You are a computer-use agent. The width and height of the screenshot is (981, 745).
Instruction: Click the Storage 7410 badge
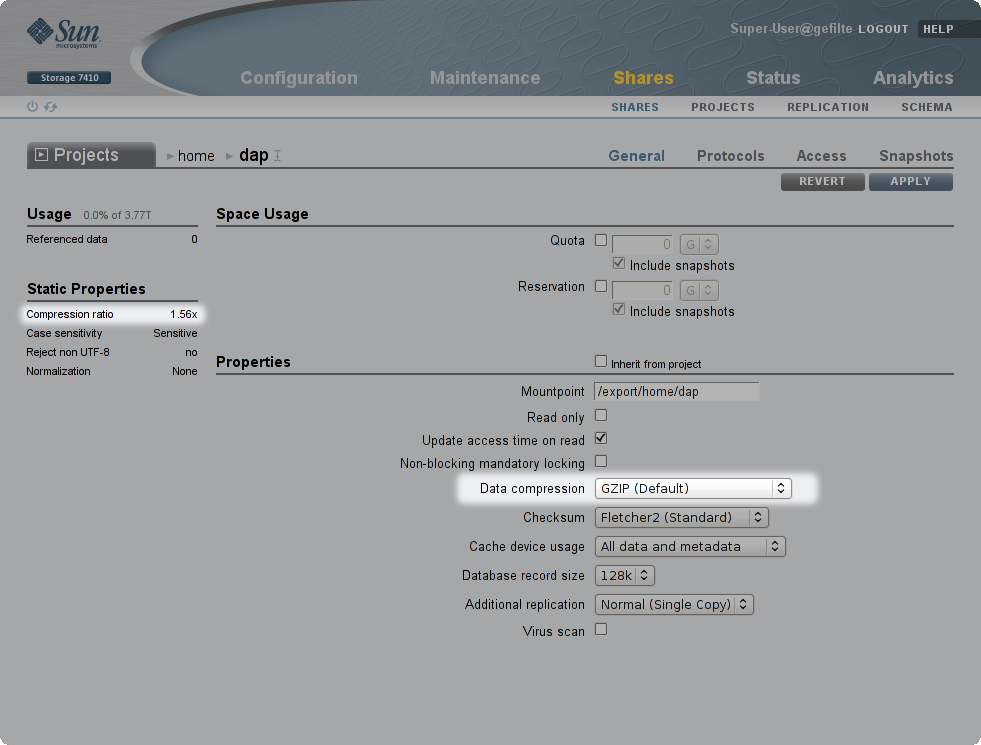point(68,77)
